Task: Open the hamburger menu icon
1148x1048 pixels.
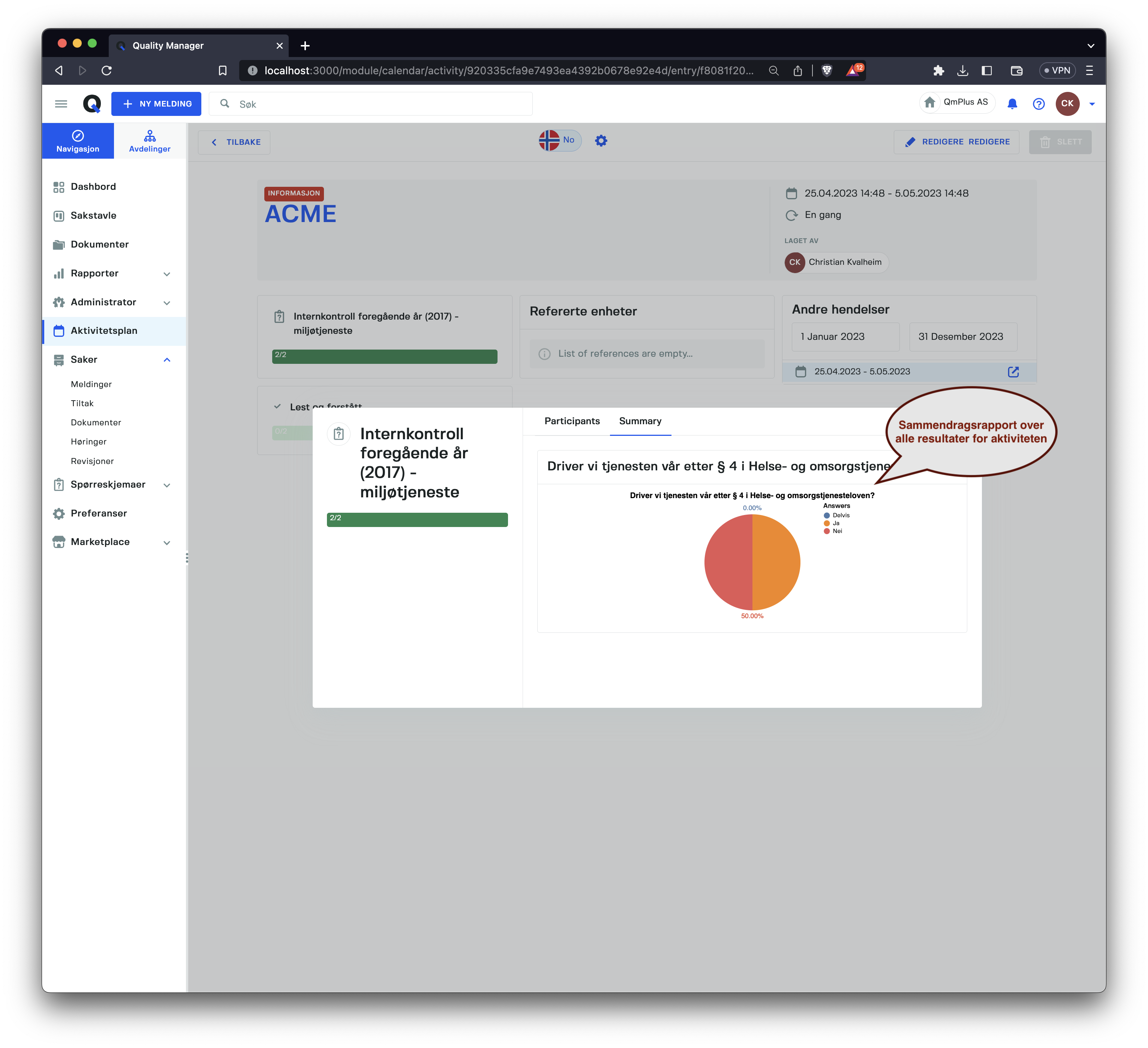Action: click(61, 104)
